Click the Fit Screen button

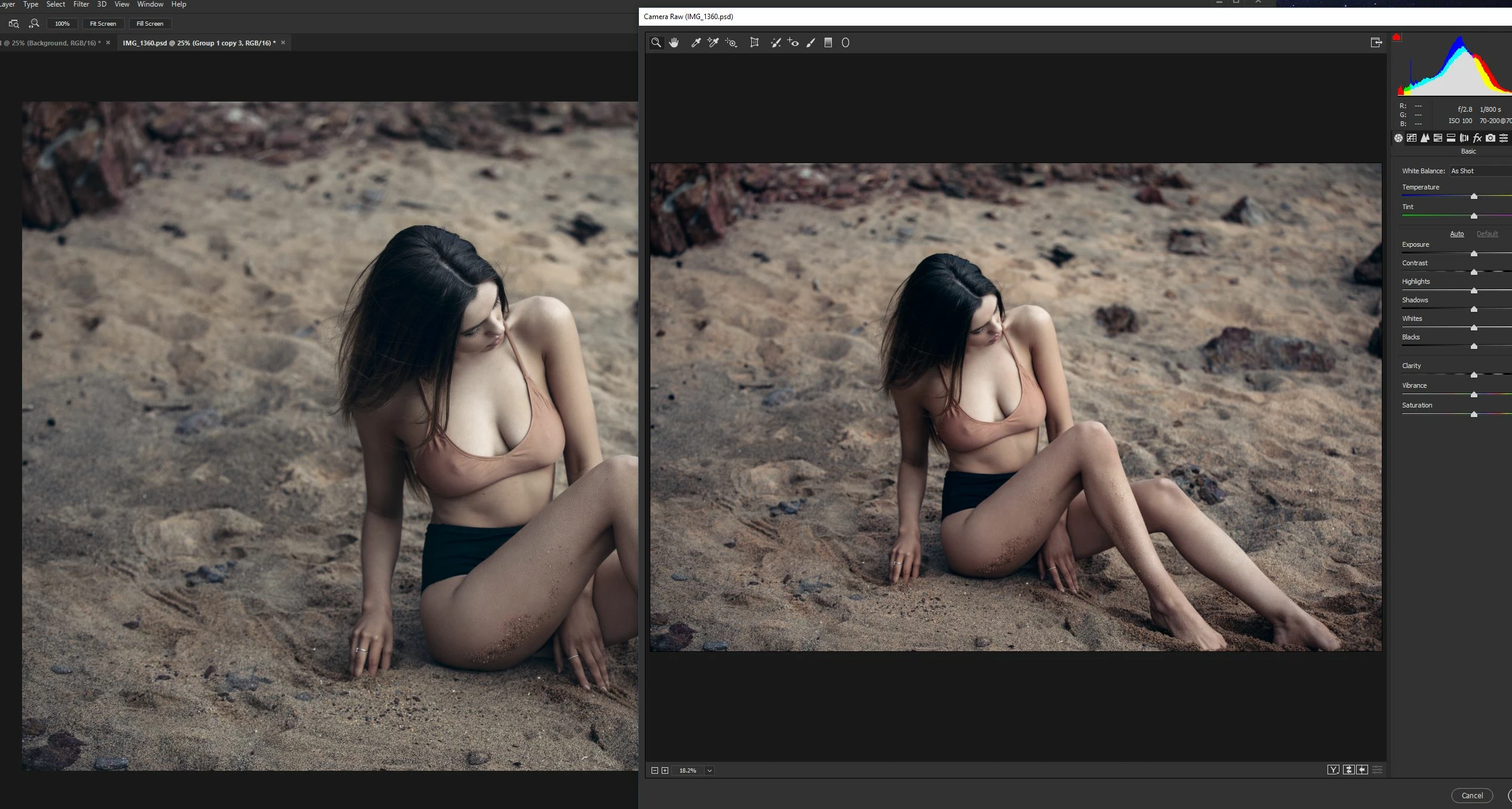103,23
